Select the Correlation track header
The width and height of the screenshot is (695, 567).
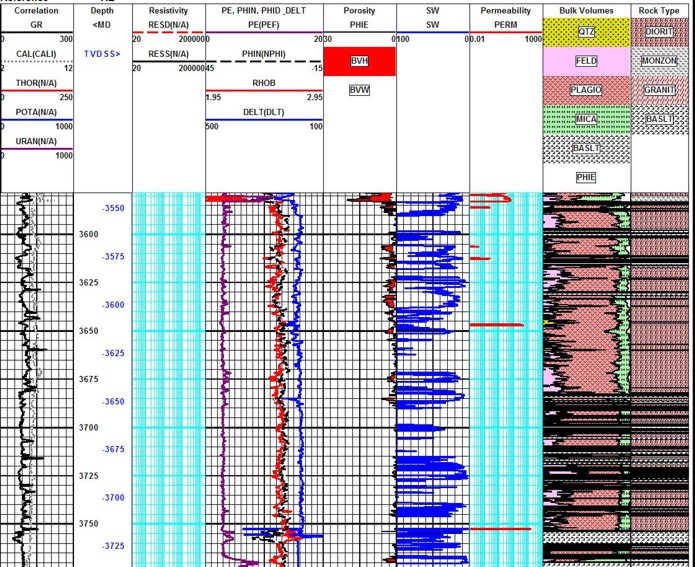click(36, 11)
